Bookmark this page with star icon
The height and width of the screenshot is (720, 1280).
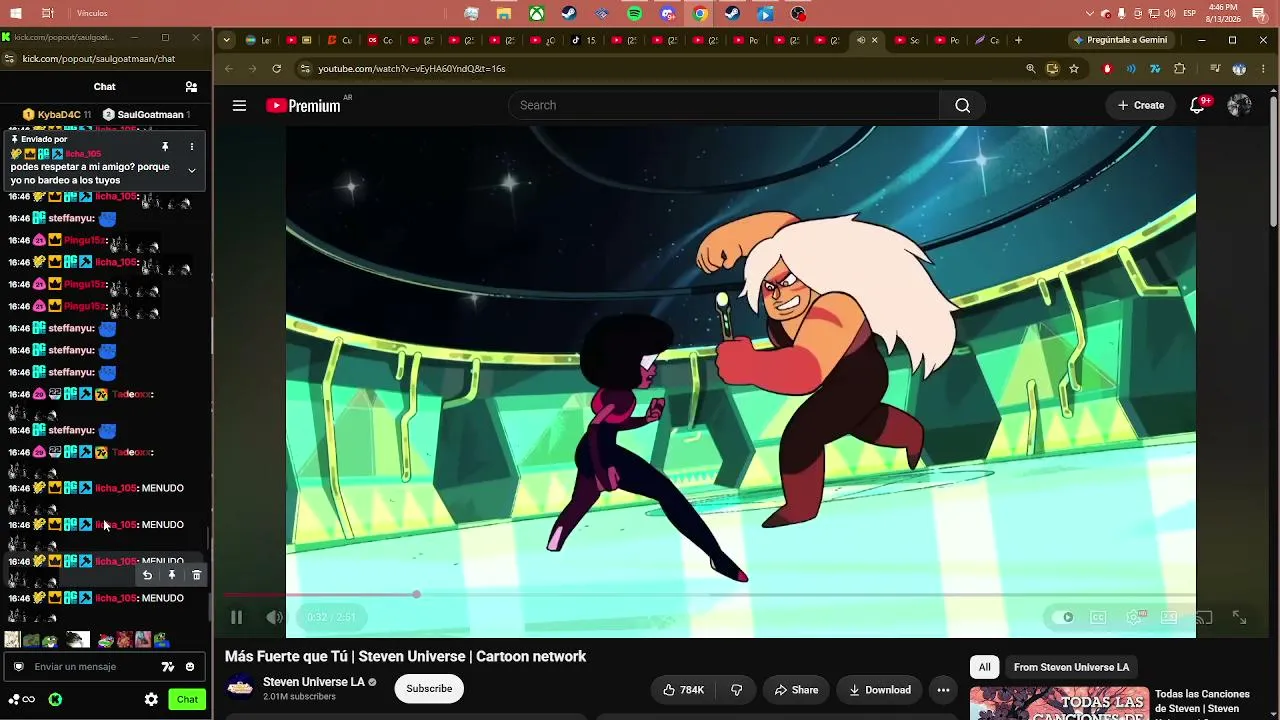1074,69
